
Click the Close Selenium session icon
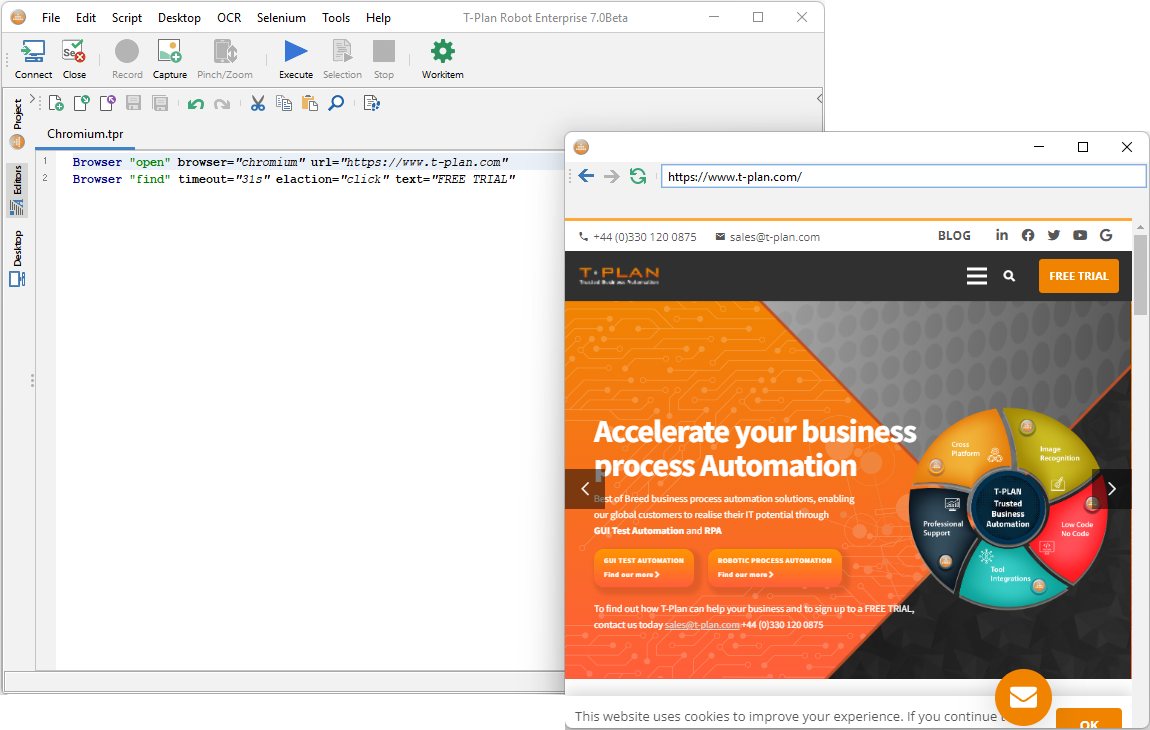pos(74,53)
